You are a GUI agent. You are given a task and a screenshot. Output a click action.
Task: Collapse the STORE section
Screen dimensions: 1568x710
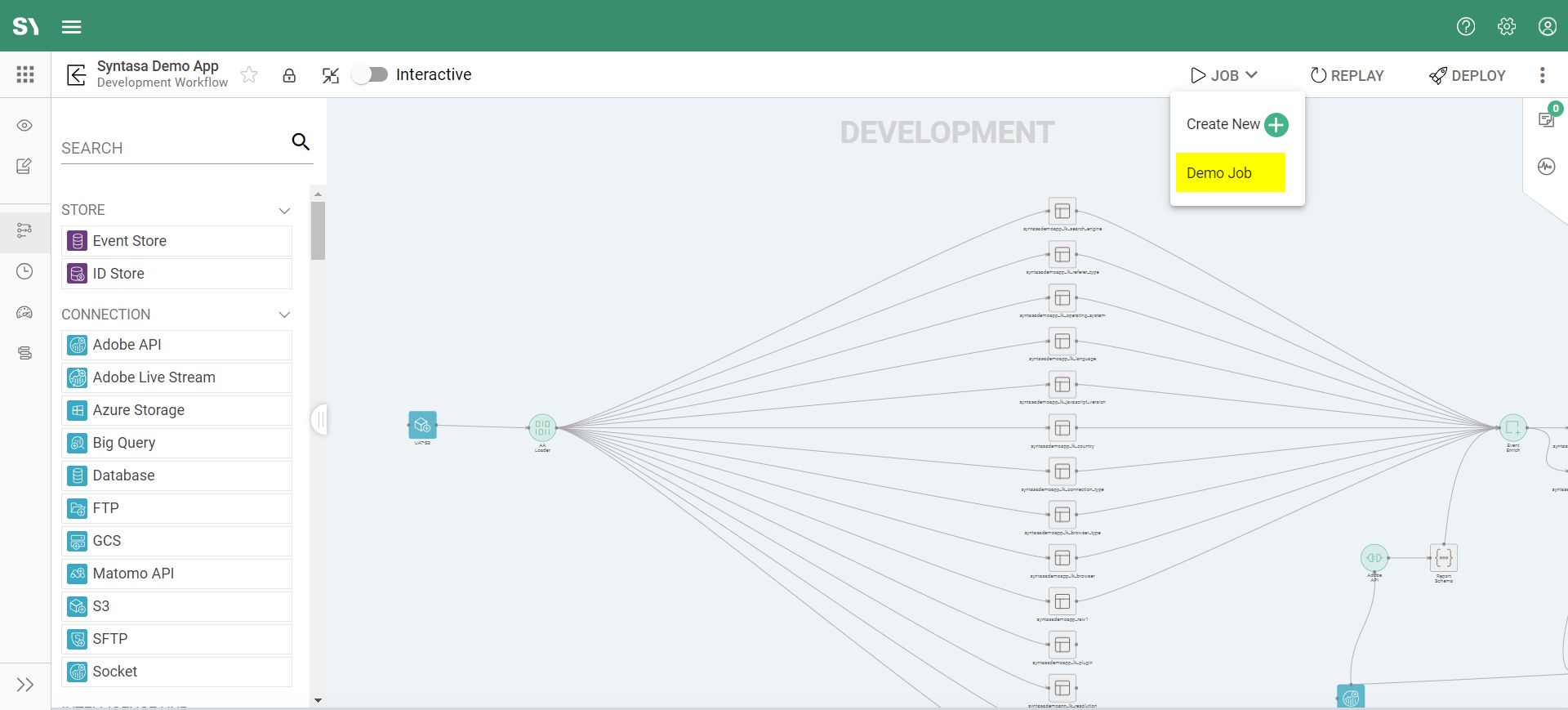coord(284,211)
